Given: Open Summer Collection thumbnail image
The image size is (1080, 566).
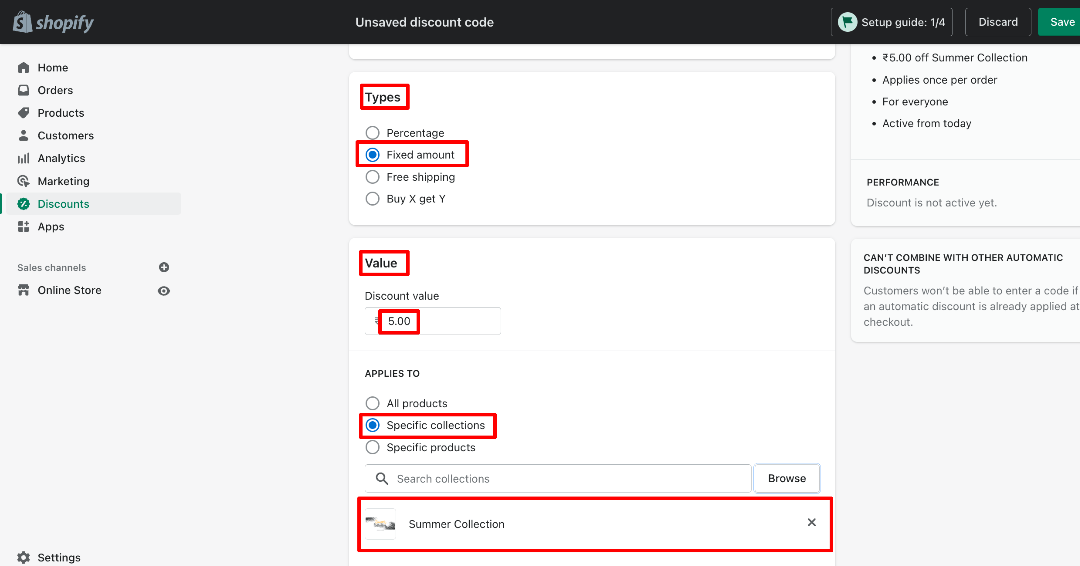Looking at the screenshot, I should [x=380, y=524].
